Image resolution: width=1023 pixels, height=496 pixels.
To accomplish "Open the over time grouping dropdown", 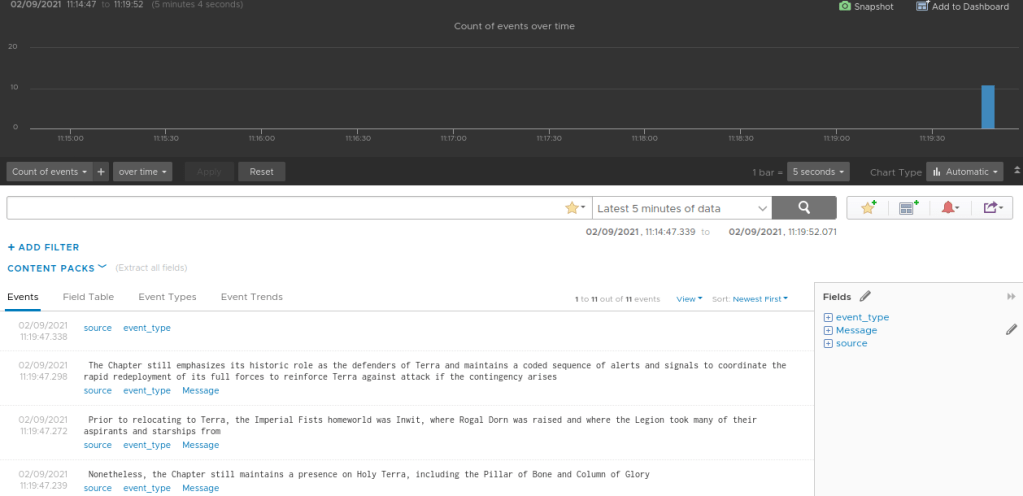I will (x=143, y=172).
